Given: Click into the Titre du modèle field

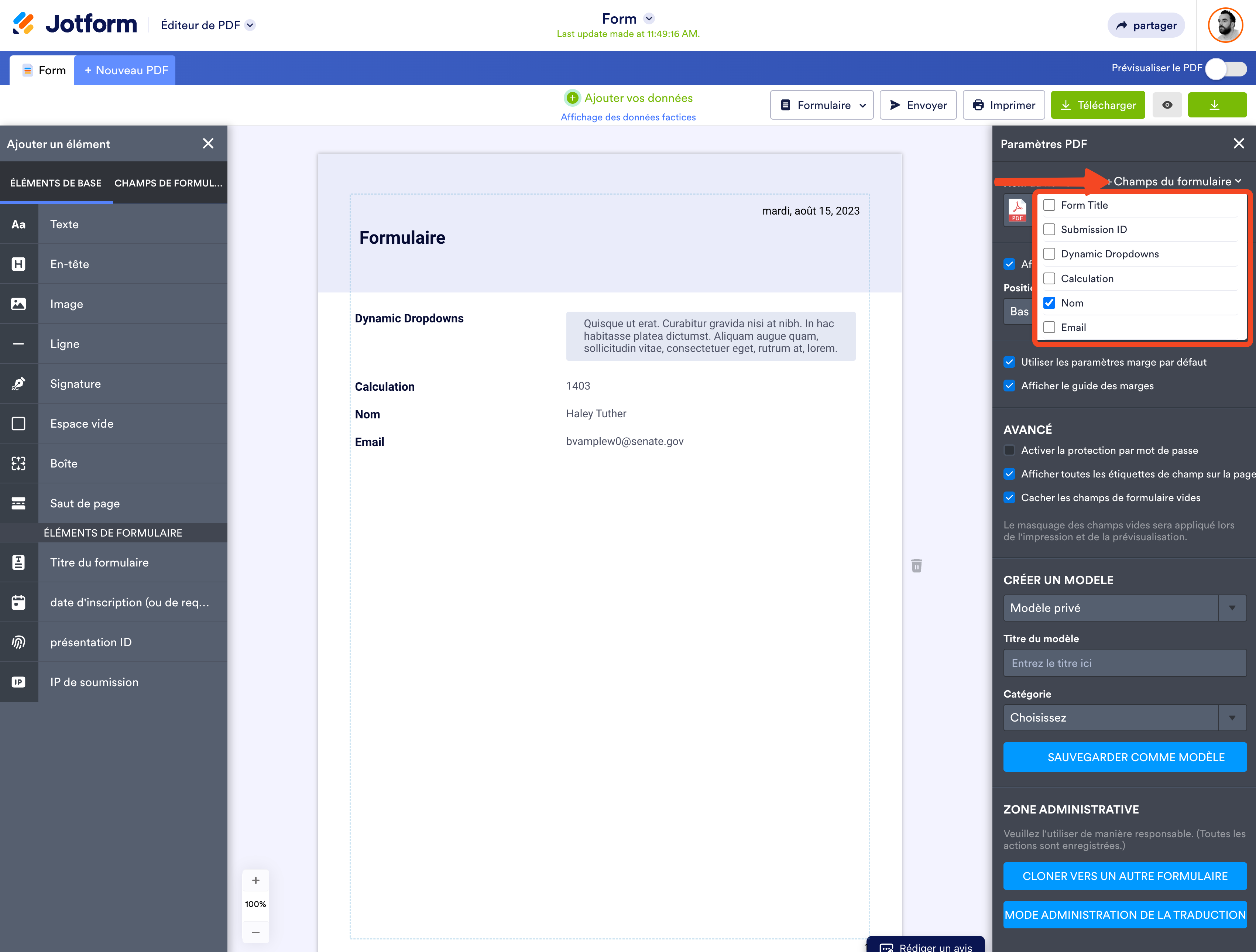Looking at the screenshot, I should click(1124, 663).
